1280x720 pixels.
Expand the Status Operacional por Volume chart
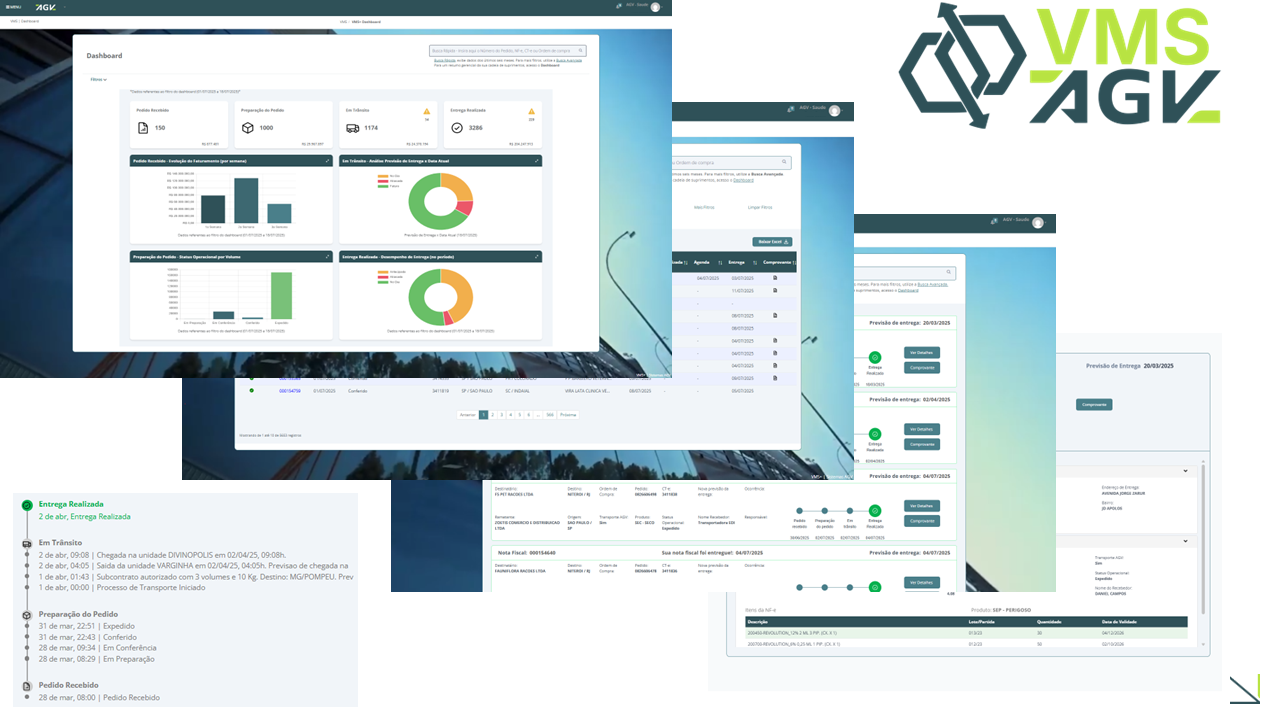tap(327, 256)
